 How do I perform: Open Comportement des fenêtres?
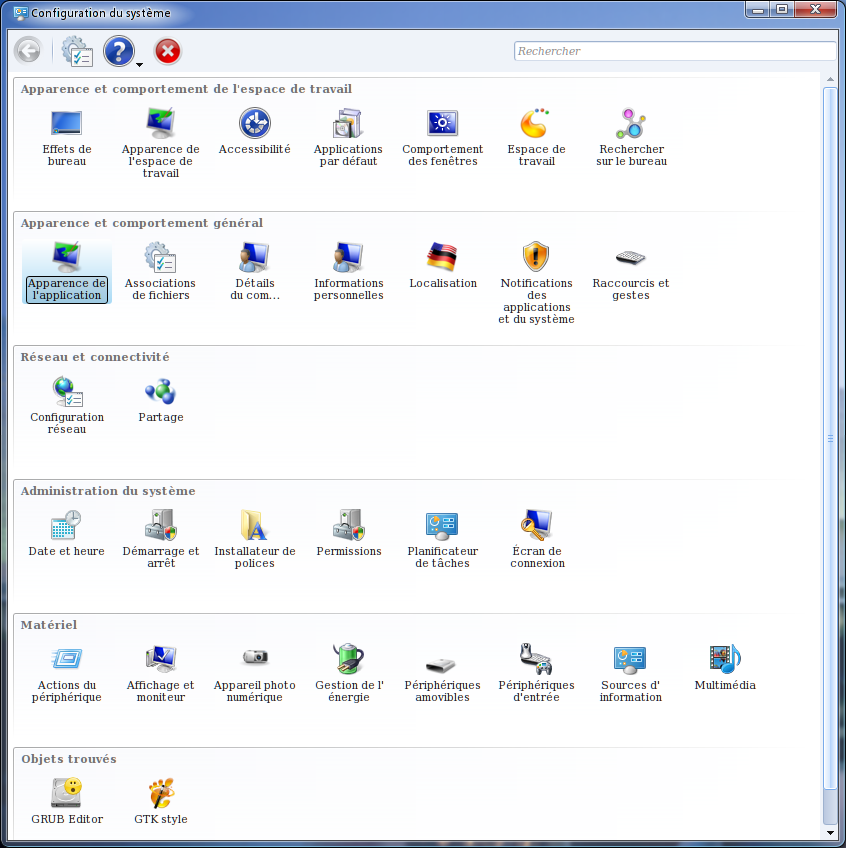click(x=442, y=137)
